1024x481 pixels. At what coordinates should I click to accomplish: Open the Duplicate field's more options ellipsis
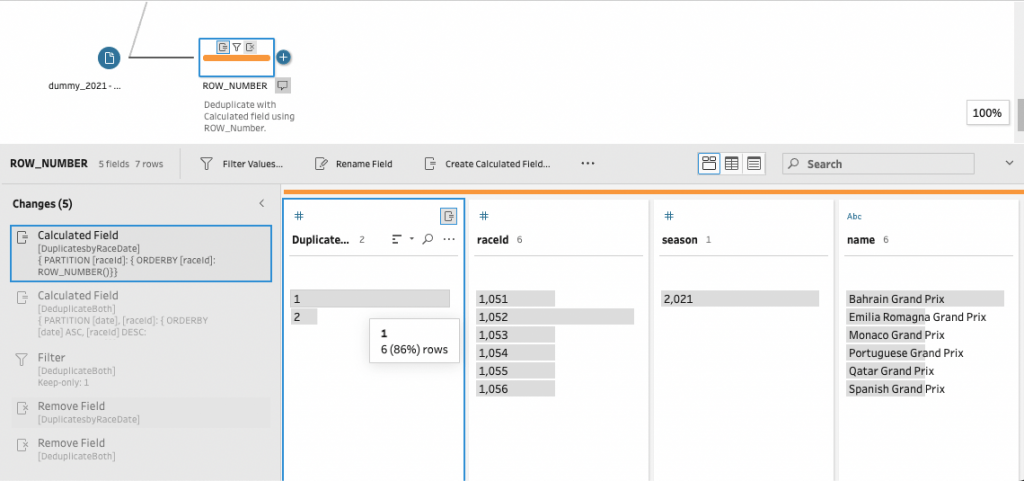click(449, 240)
